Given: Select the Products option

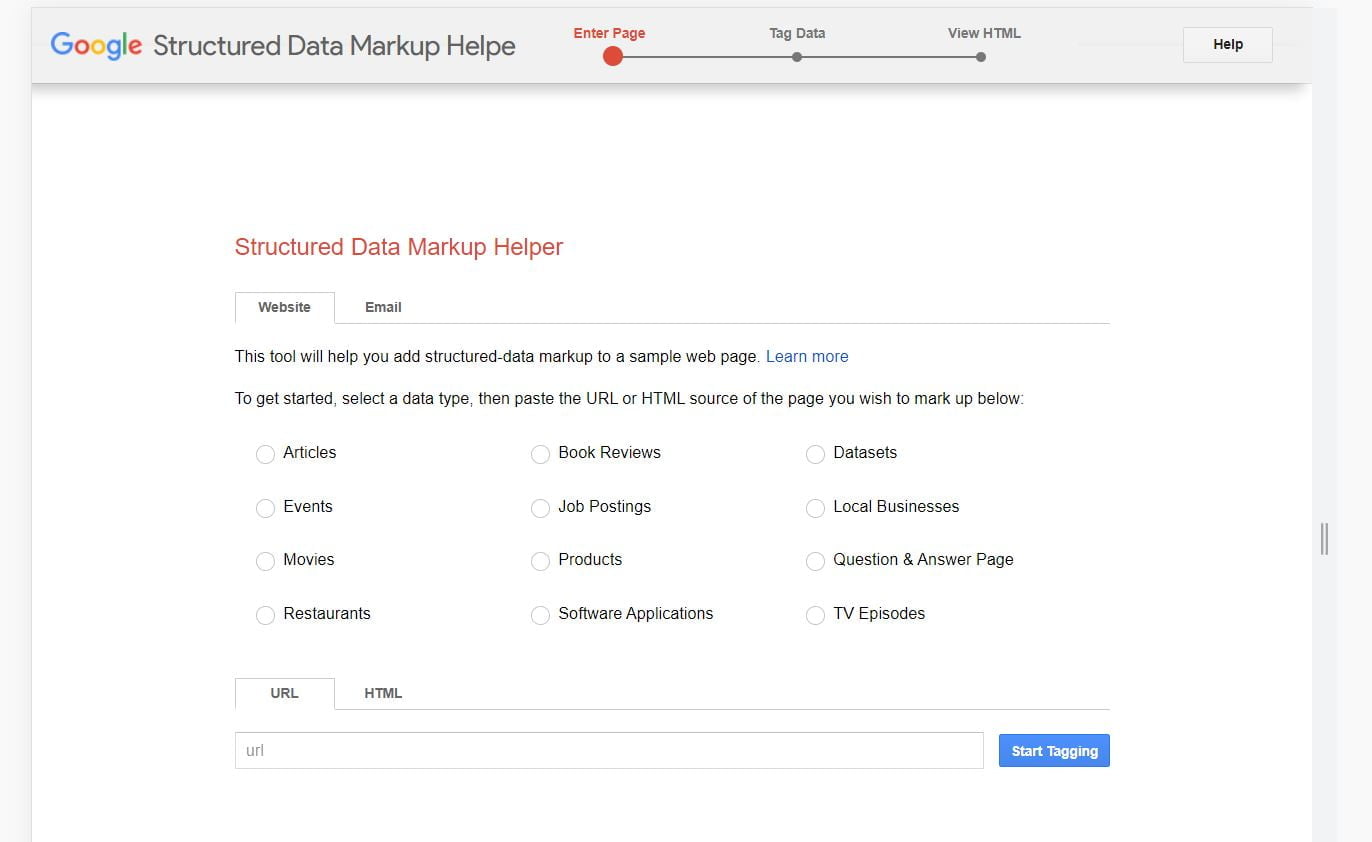Looking at the screenshot, I should pyautogui.click(x=540, y=561).
